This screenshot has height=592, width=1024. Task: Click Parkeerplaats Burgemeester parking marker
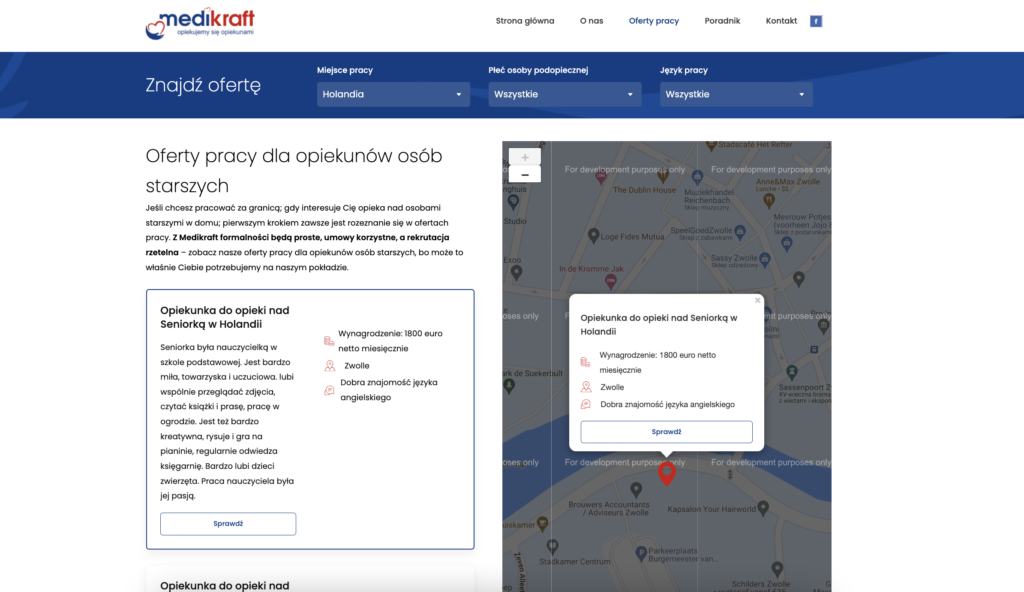click(x=640, y=553)
